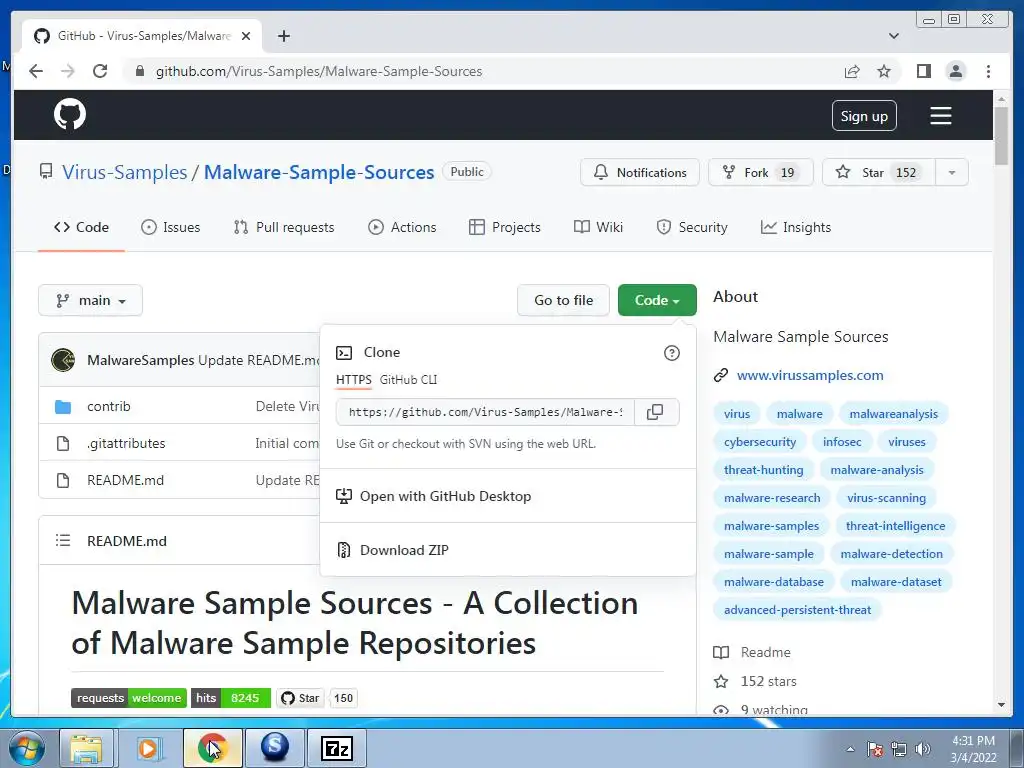This screenshot has height=768, width=1024.
Task: Switch to the Pull requests tab
Action: [x=284, y=227]
